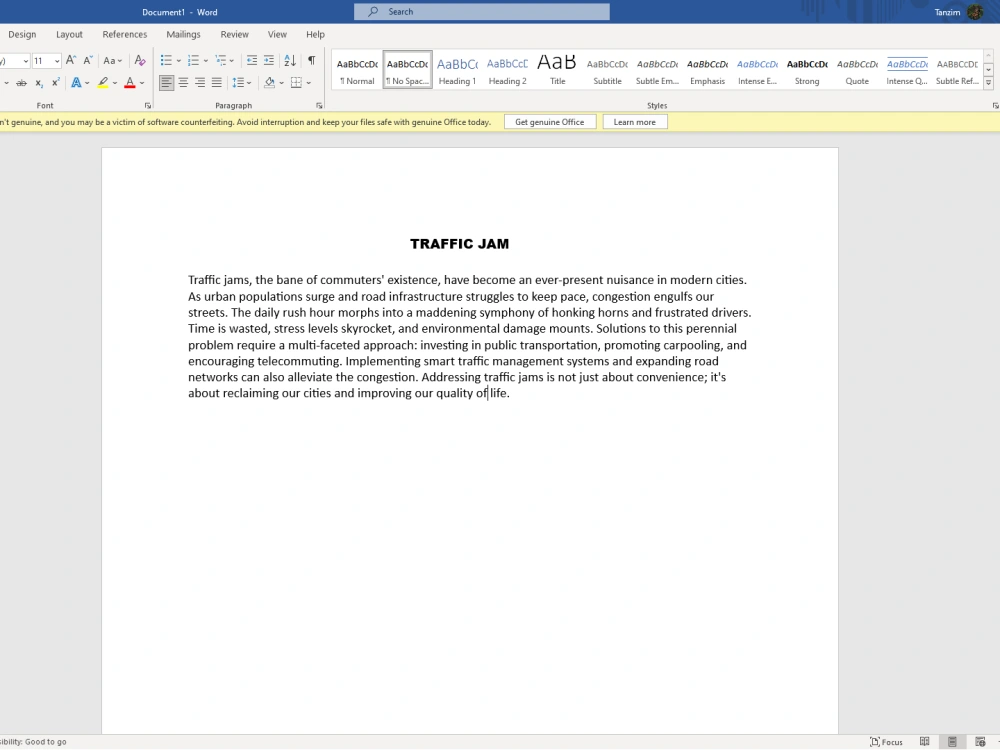Screen dimensions: 1000x750
Task: Apply red font color
Action: pos(129,83)
